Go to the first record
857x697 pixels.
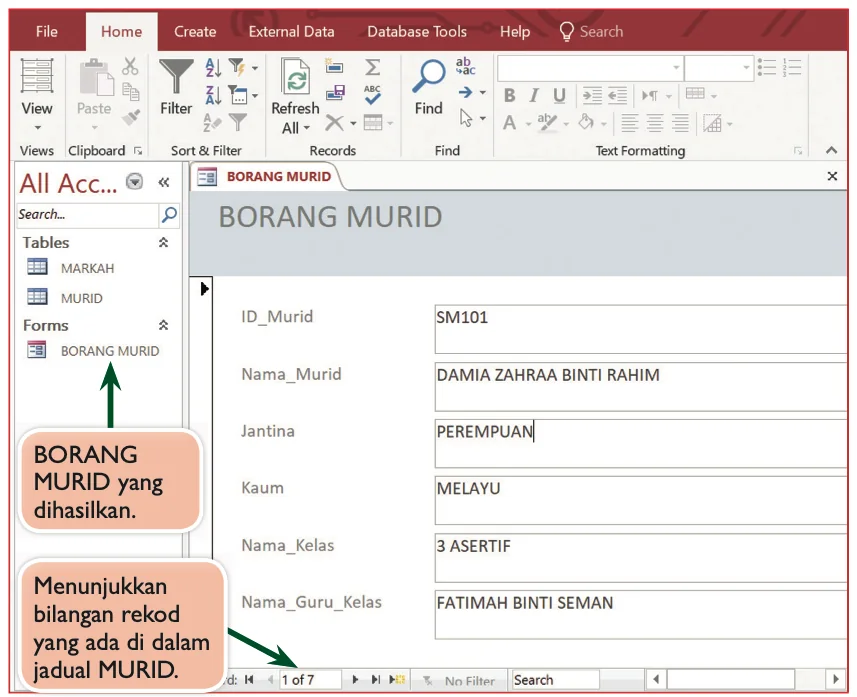(x=249, y=680)
